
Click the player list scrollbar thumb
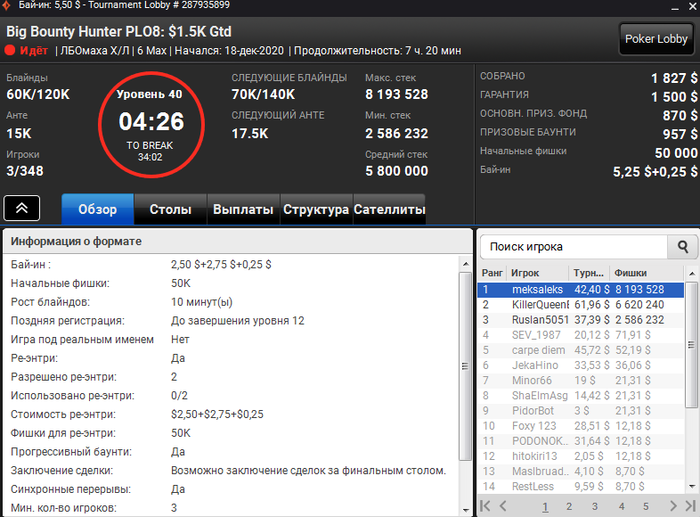(691, 345)
